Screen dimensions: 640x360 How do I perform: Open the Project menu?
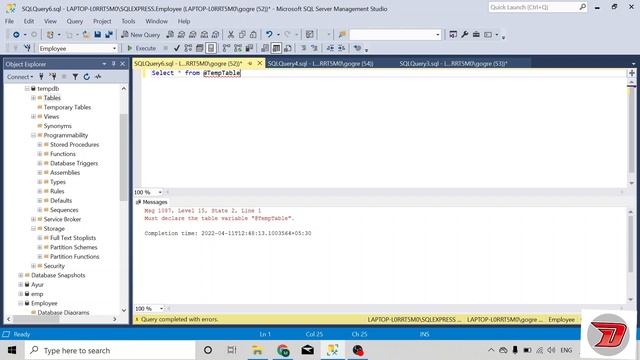click(x=102, y=21)
